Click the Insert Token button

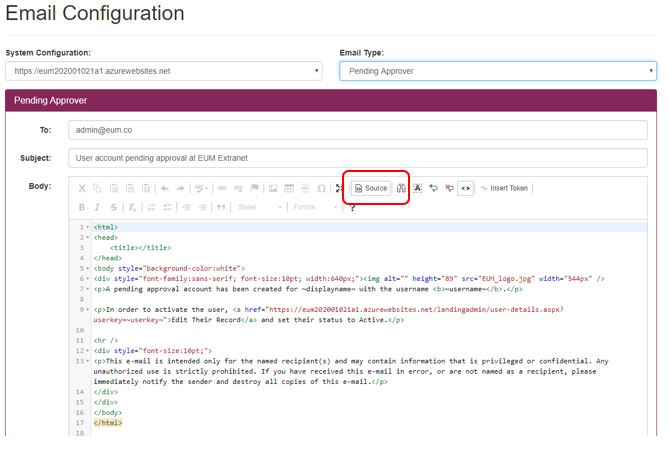point(504,188)
